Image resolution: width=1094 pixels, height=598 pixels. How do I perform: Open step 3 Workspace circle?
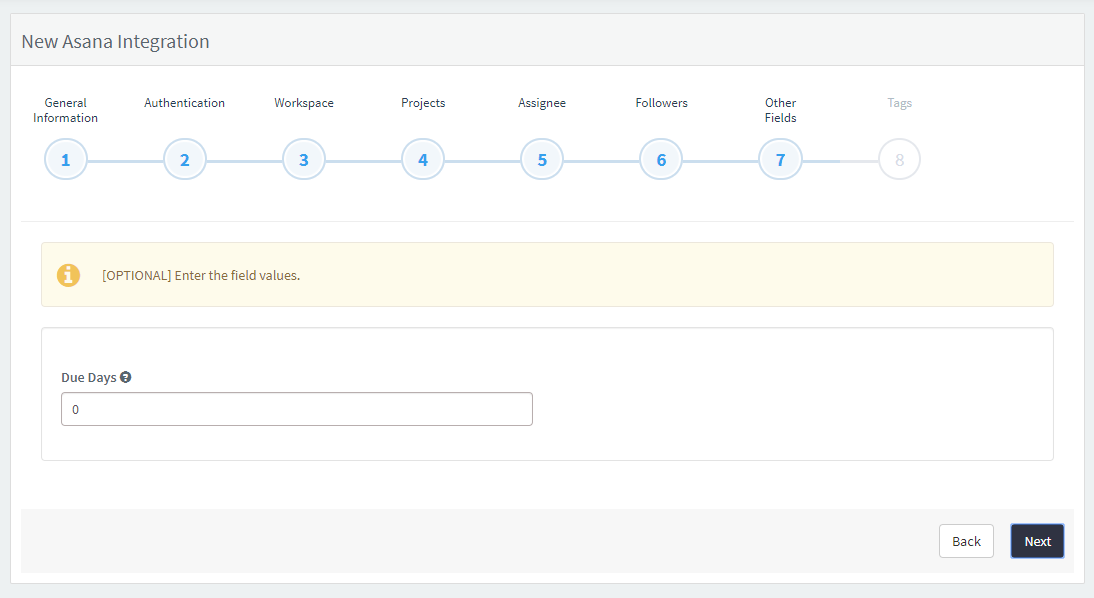[304, 160]
